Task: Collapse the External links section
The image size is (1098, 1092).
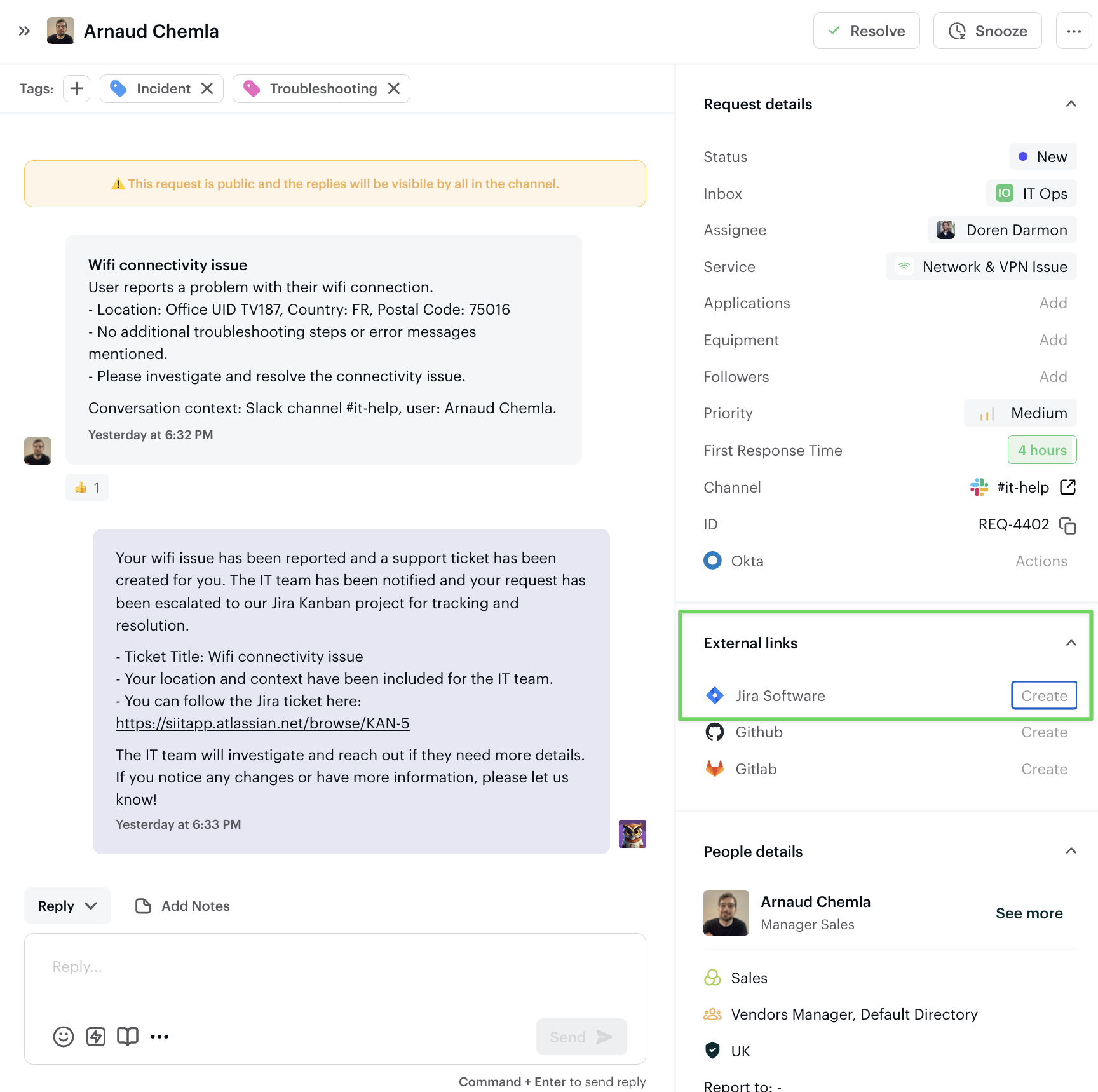Action: (x=1071, y=643)
